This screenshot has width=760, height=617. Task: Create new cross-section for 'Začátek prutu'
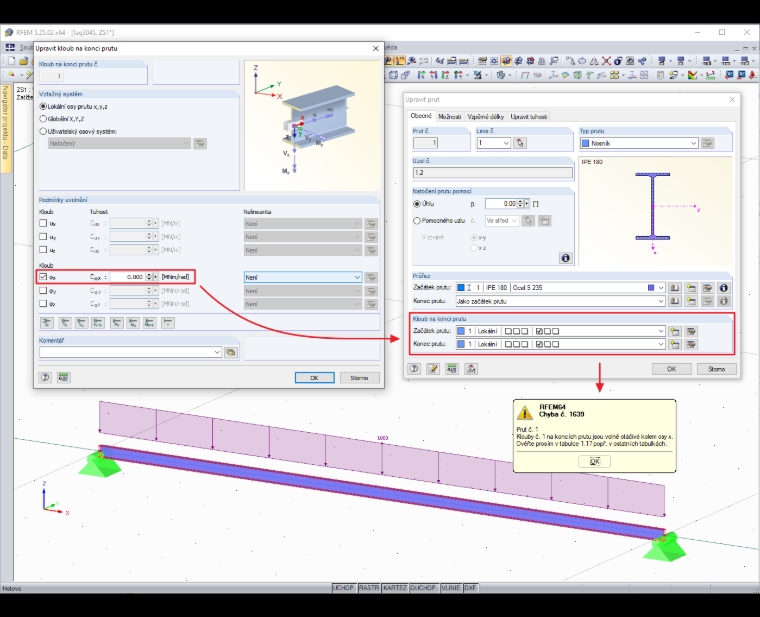click(691, 288)
